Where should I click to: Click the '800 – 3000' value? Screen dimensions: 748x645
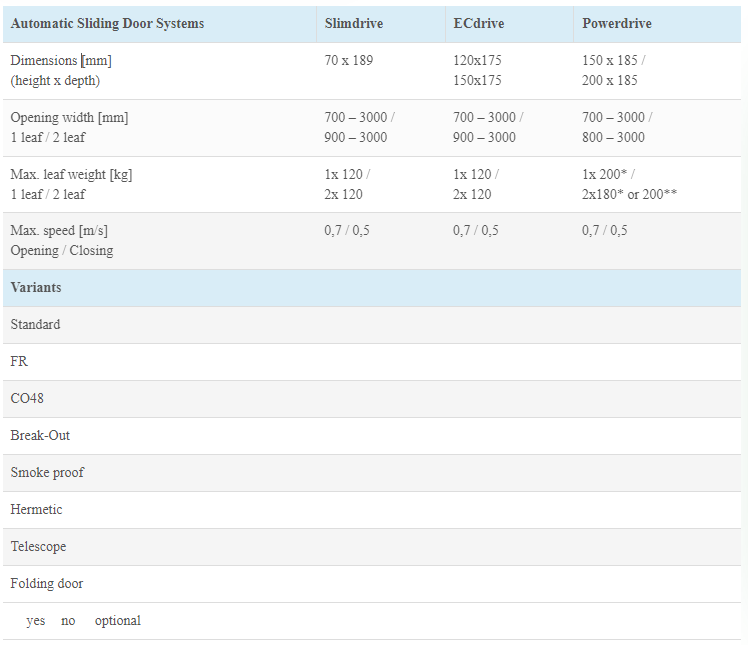pyautogui.click(x=613, y=137)
